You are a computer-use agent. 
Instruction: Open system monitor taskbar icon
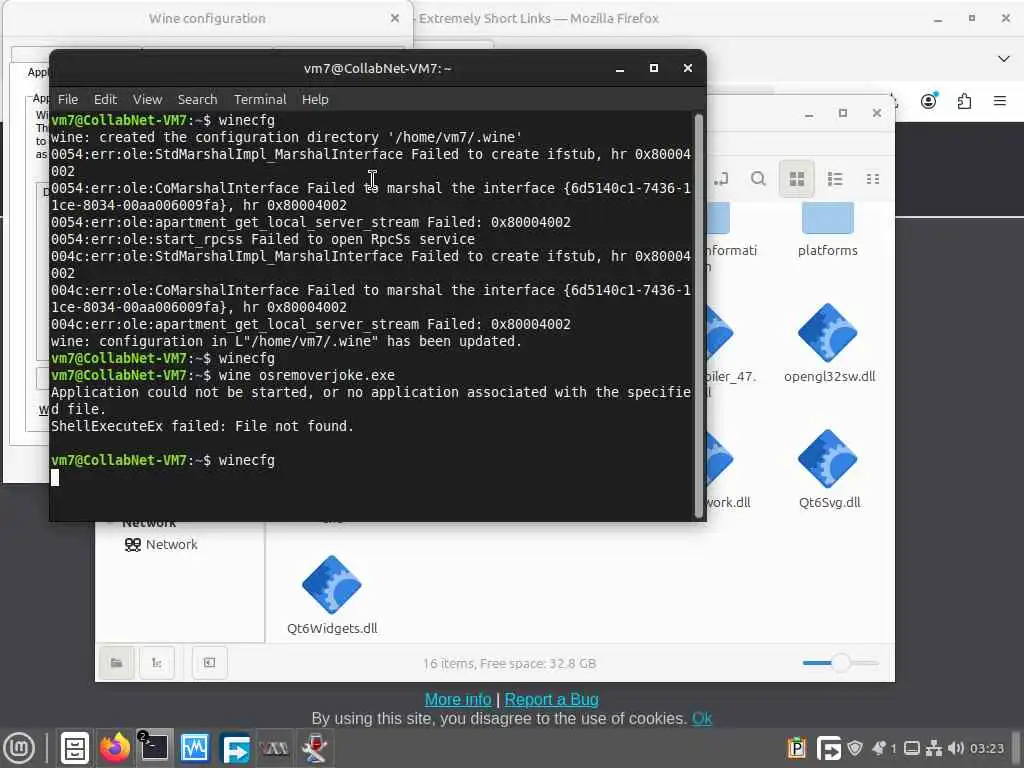pos(195,748)
